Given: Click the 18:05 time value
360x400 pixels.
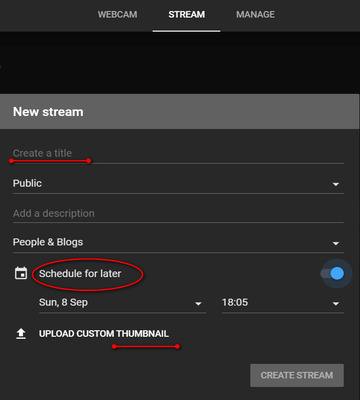Looking at the screenshot, I should (x=235, y=303).
